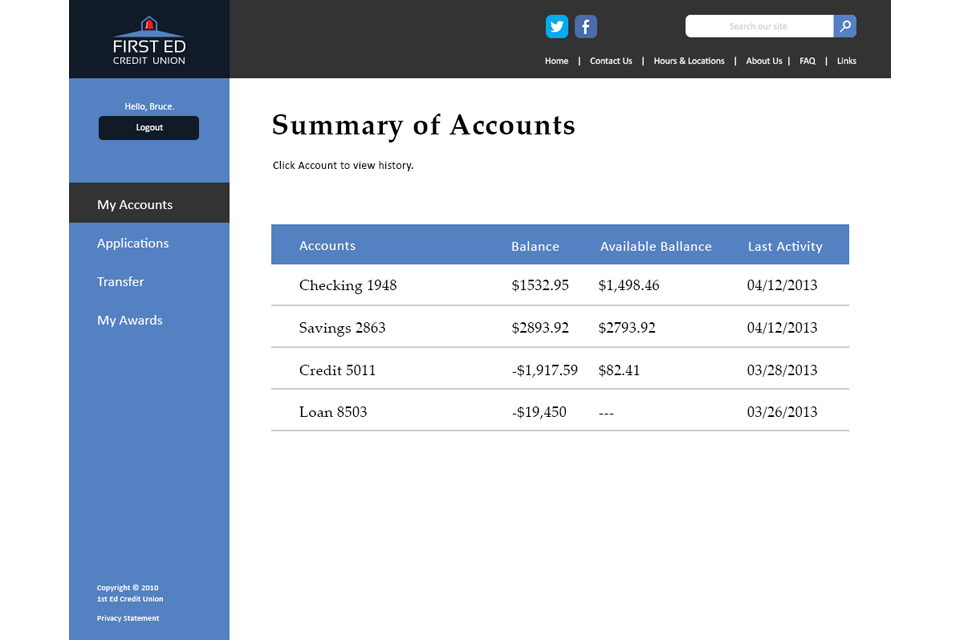Open Applications in sidebar
This screenshot has width=960, height=640.
(133, 243)
